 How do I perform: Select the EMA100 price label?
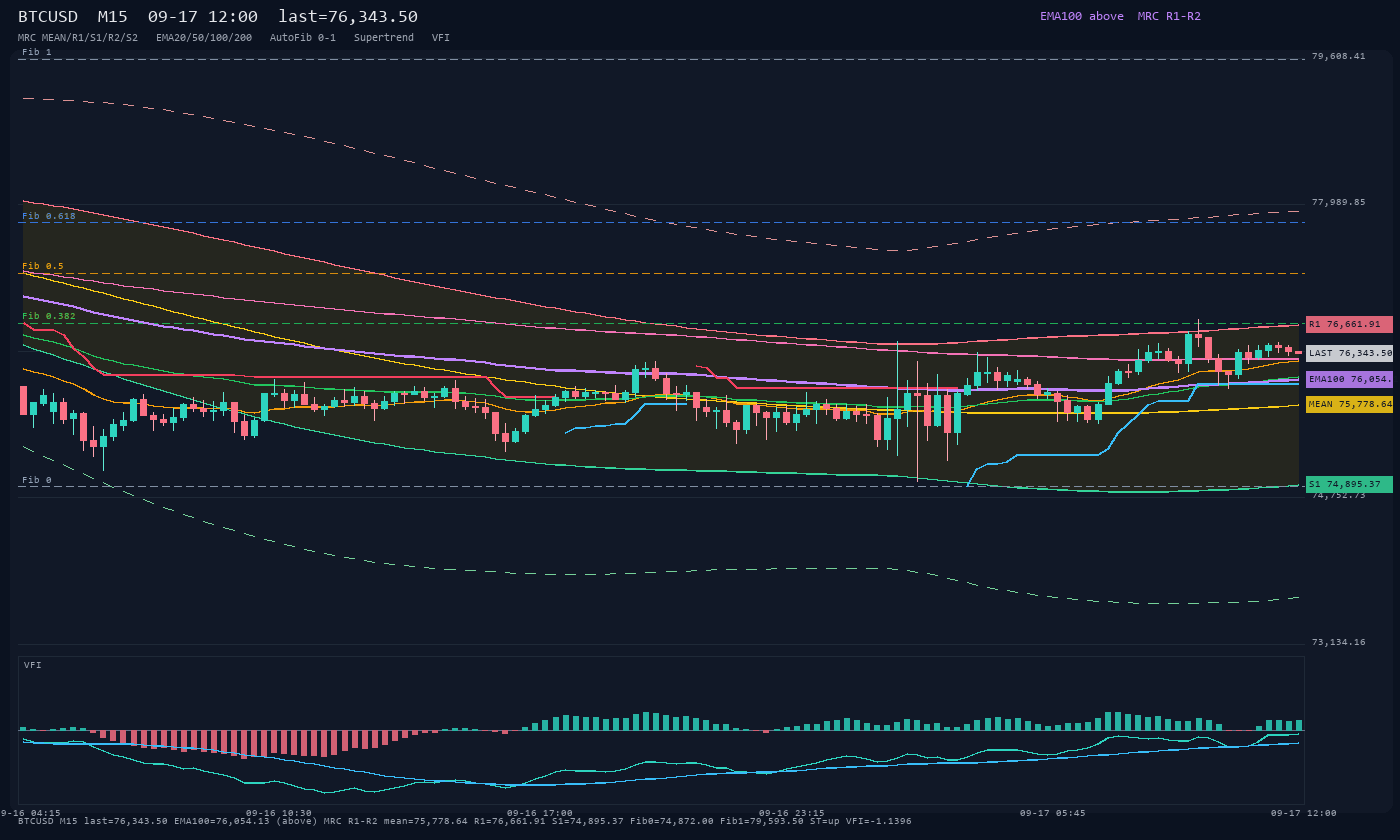(1349, 379)
